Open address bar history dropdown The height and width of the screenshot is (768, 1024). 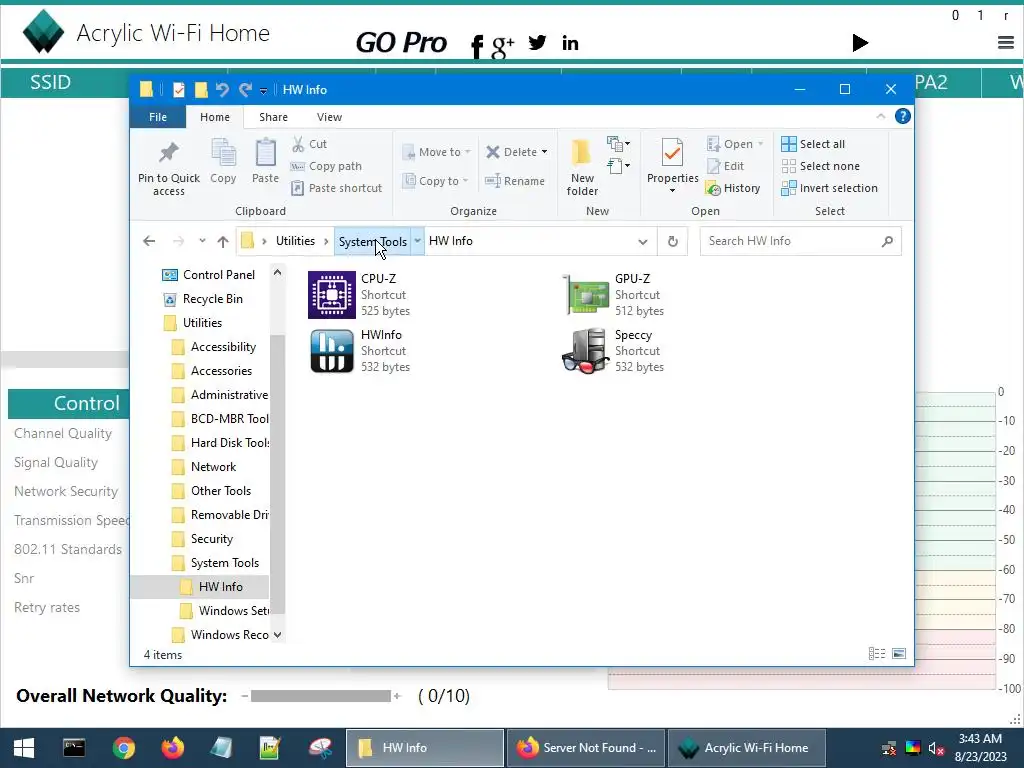tap(643, 242)
